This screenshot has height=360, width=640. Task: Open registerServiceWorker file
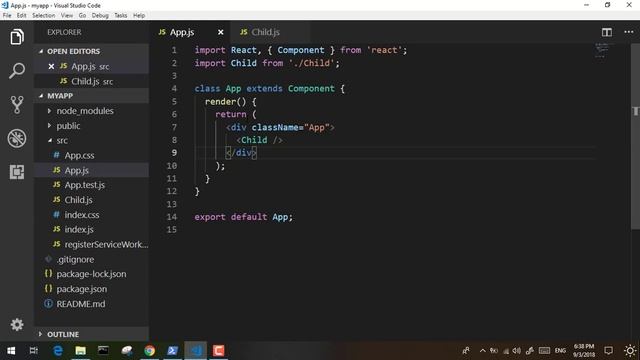pyautogui.click(x=91, y=244)
